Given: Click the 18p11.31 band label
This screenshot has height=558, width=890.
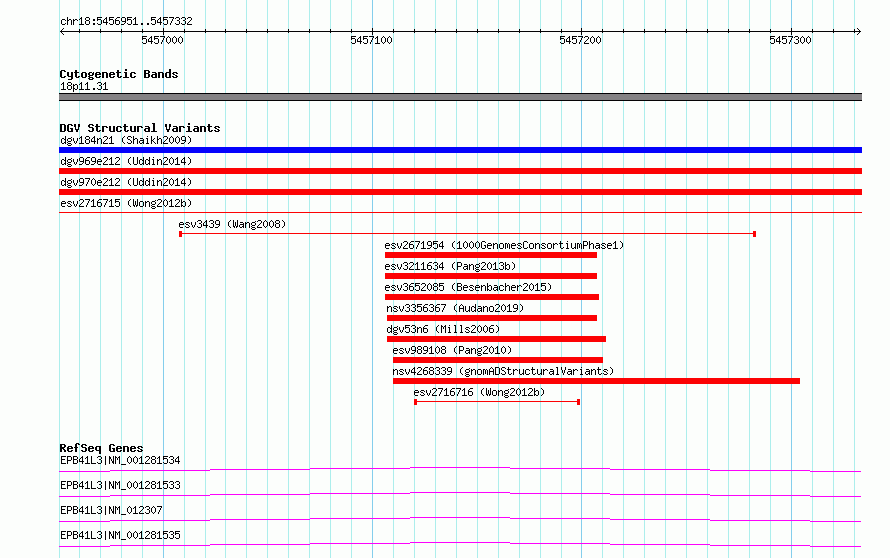Looking at the screenshot, I should (84, 86).
